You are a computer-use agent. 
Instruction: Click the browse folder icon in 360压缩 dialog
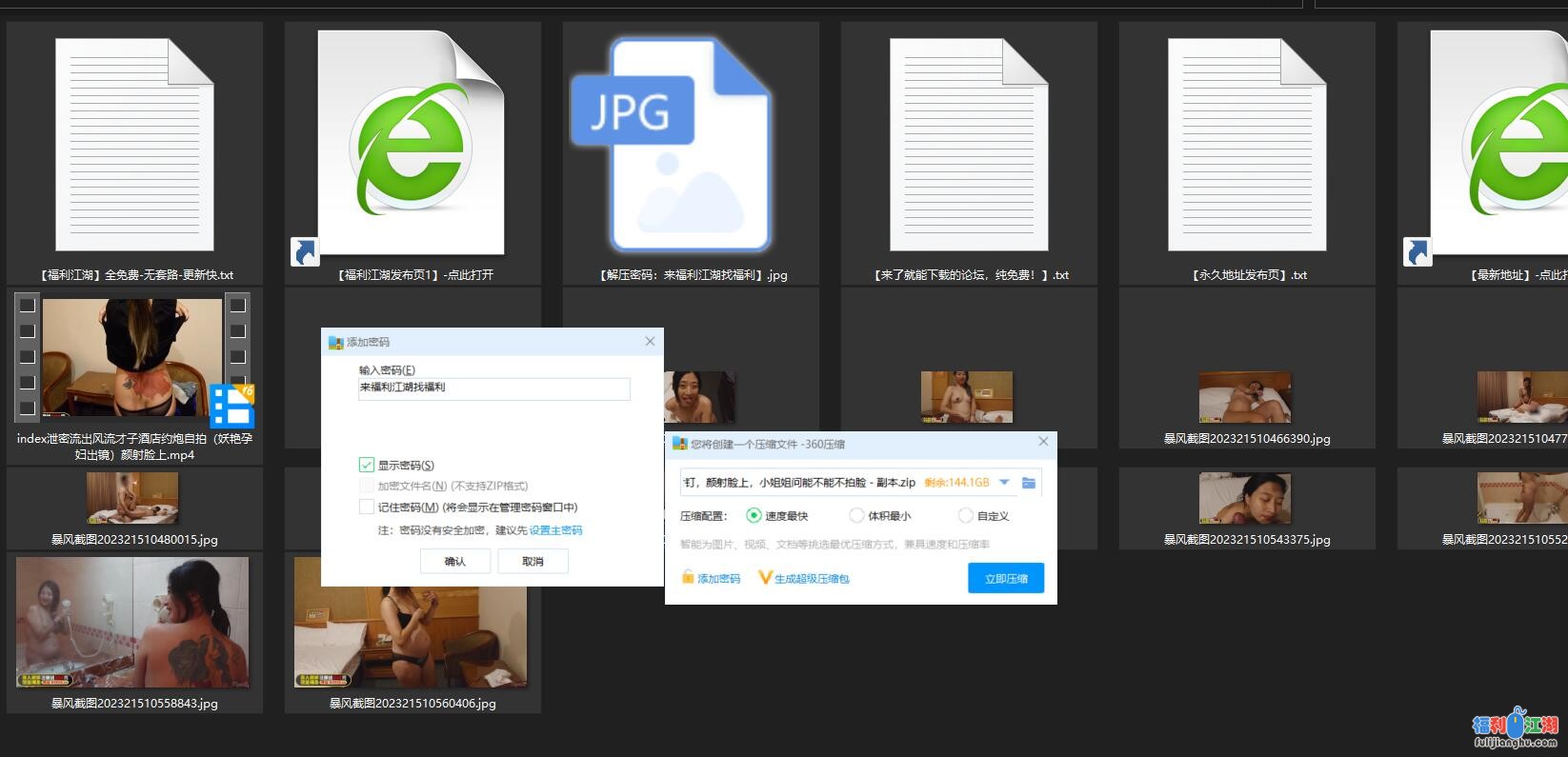coord(1029,483)
